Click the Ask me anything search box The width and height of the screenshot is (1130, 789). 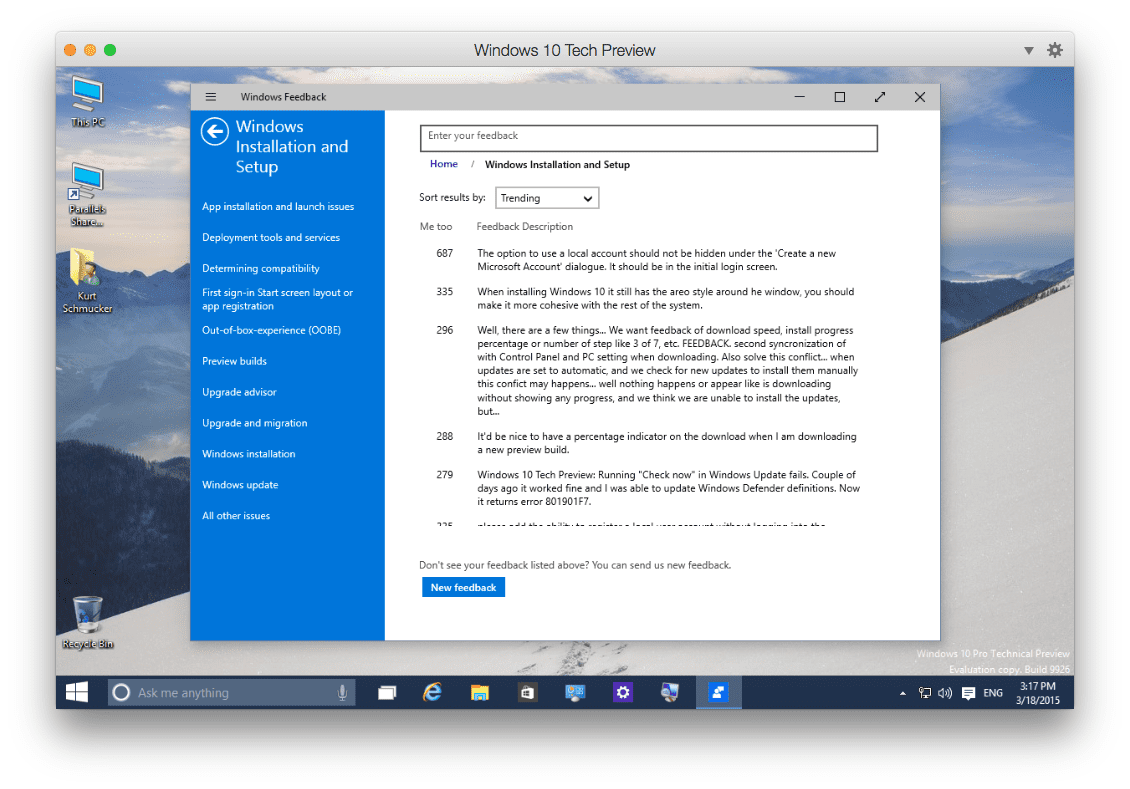tap(232, 692)
